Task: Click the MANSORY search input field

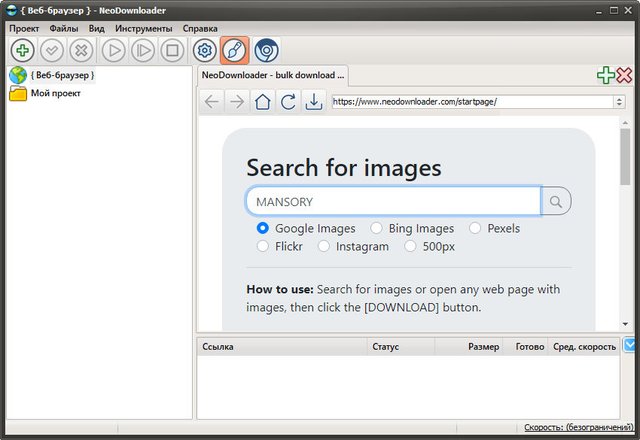Action: 393,201
